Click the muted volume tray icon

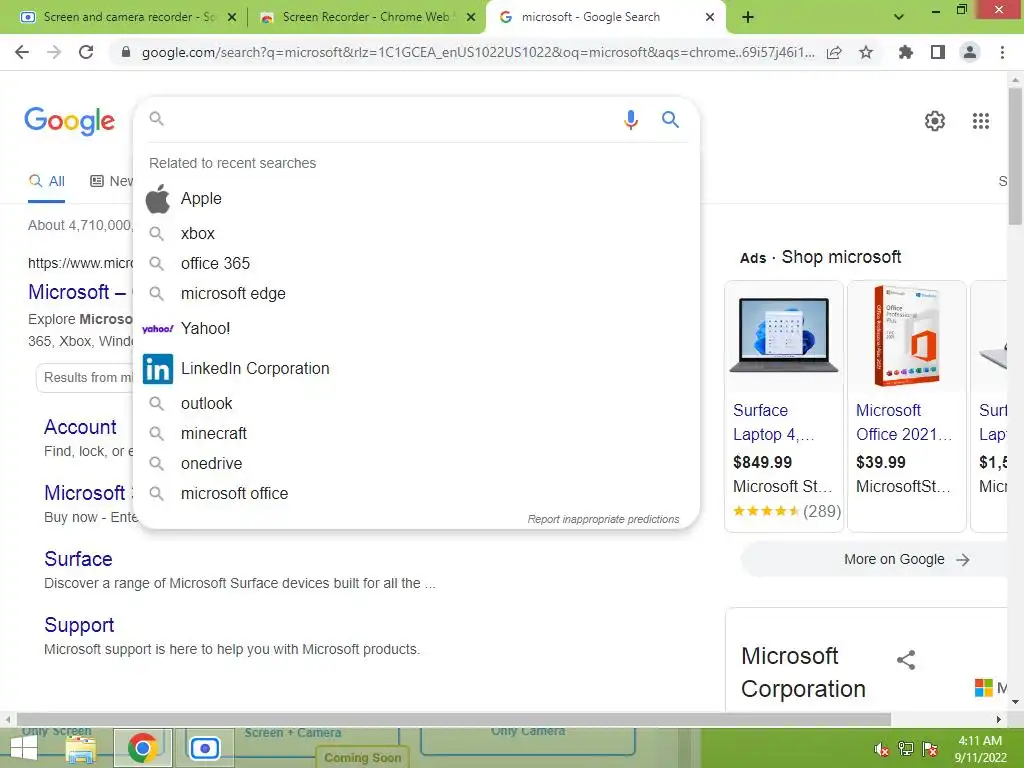pyautogui.click(x=881, y=749)
